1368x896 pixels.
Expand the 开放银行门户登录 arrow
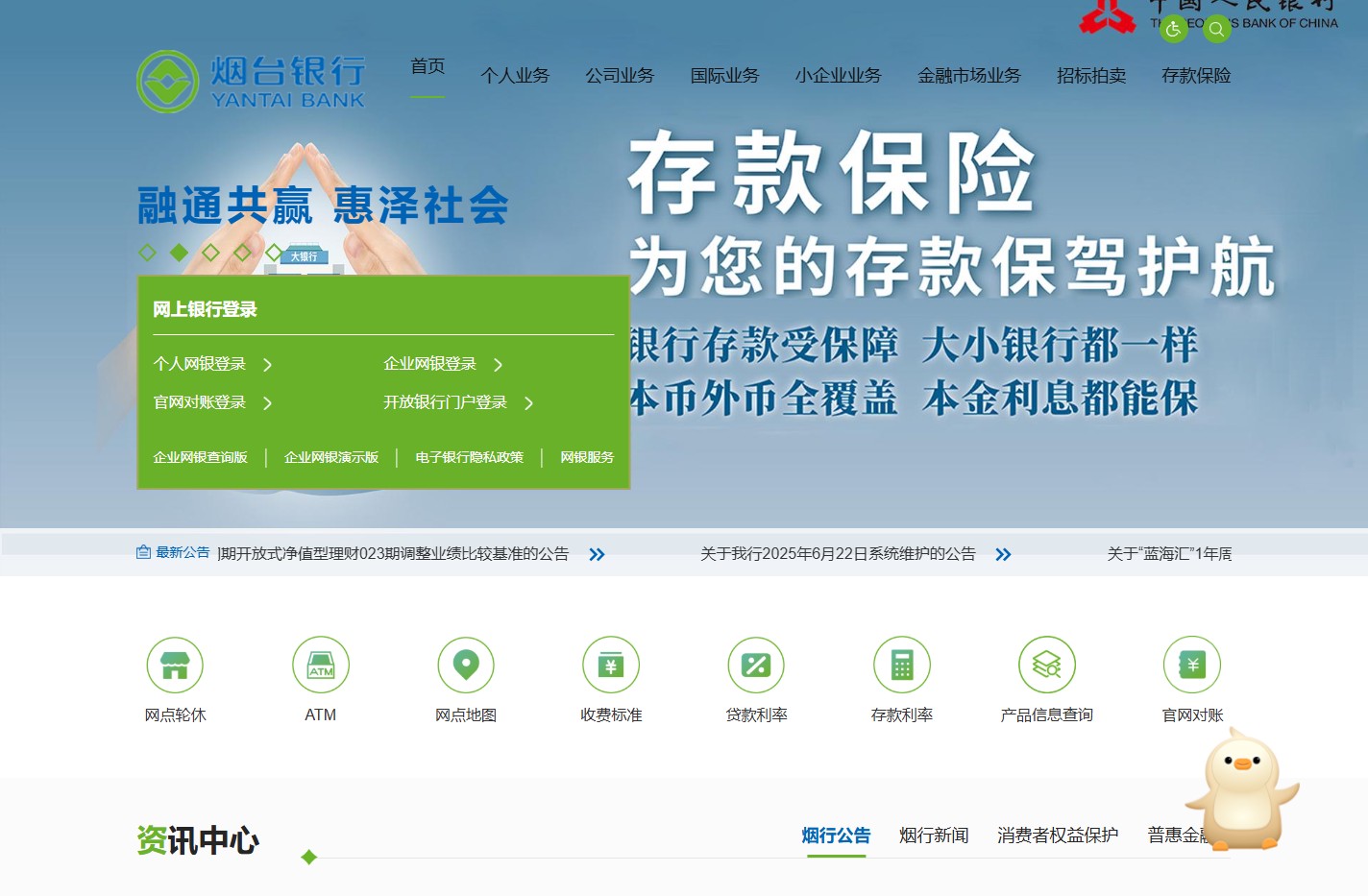(x=529, y=403)
